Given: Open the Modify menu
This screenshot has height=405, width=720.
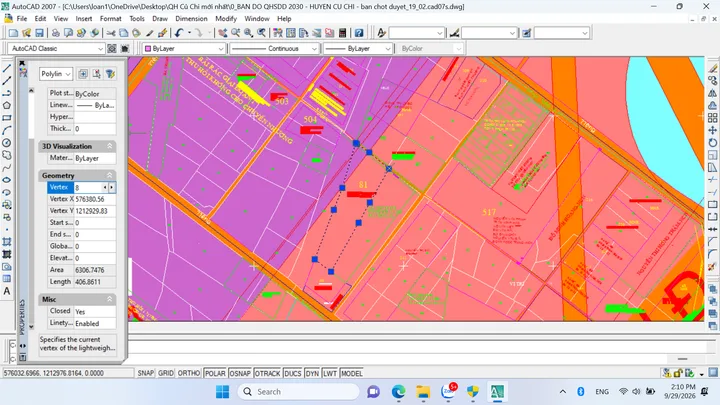Looking at the screenshot, I should pos(226,19).
